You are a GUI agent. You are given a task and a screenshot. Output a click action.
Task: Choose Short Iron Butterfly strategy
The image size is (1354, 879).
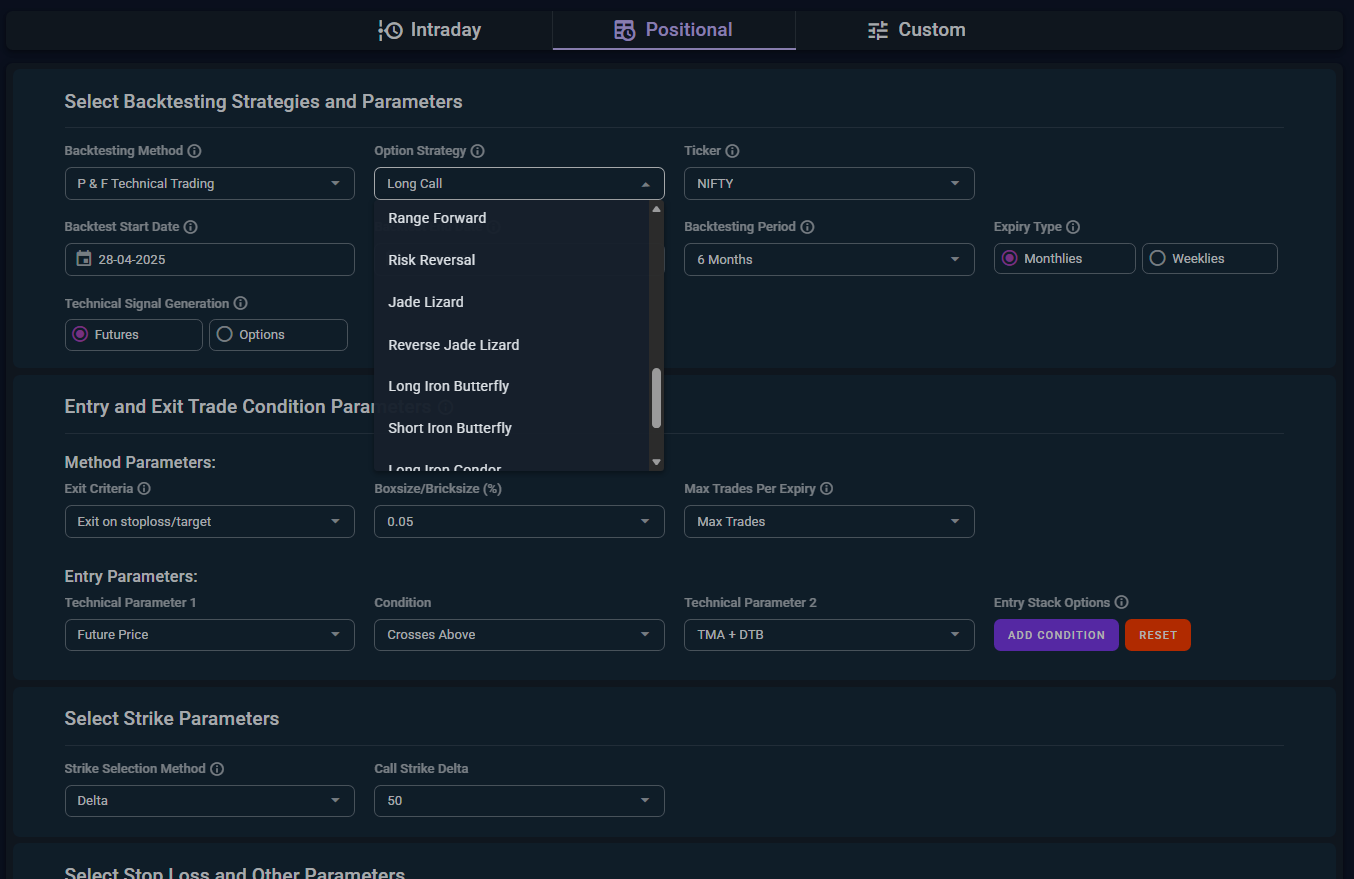[512, 428]
